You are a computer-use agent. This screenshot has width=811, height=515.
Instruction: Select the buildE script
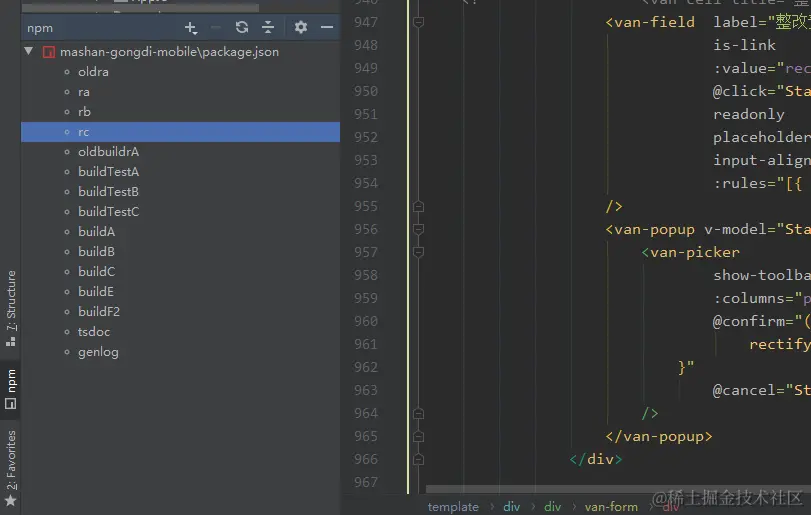(x=96, y=292)
